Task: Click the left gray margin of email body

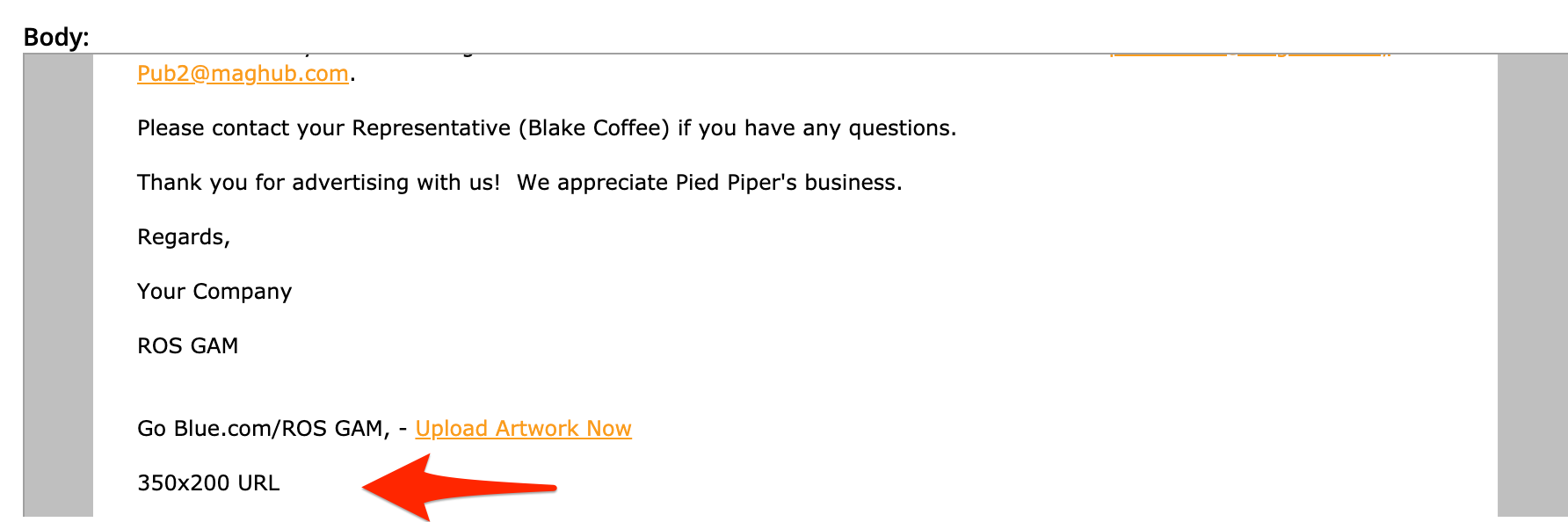Action: point(58,286)
